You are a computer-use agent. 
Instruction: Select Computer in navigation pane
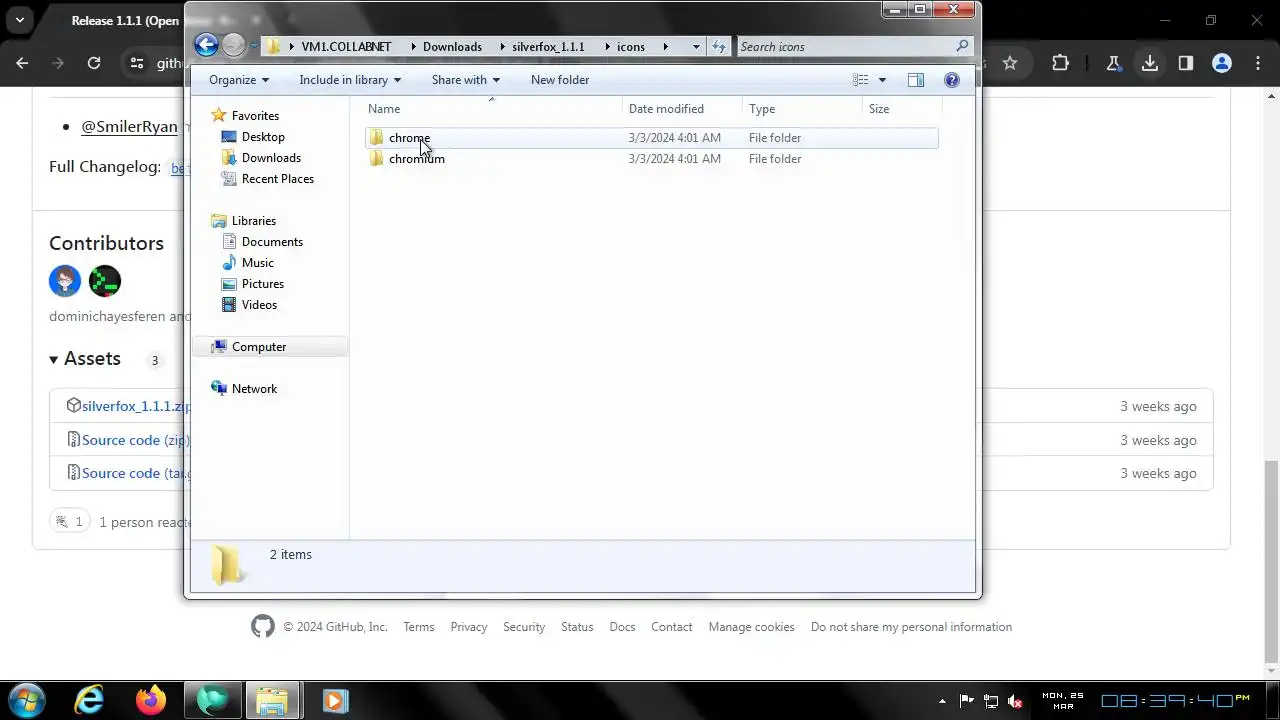(259, 347)
